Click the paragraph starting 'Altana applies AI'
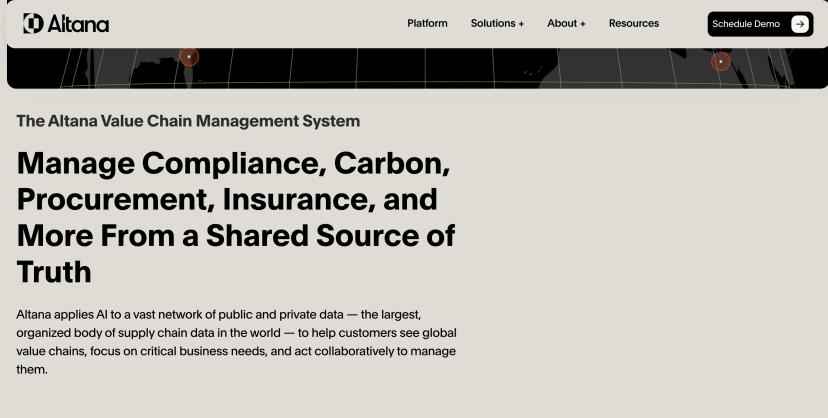Image resolution: width=828 pixels, height=418 pixels. point(236,341)
